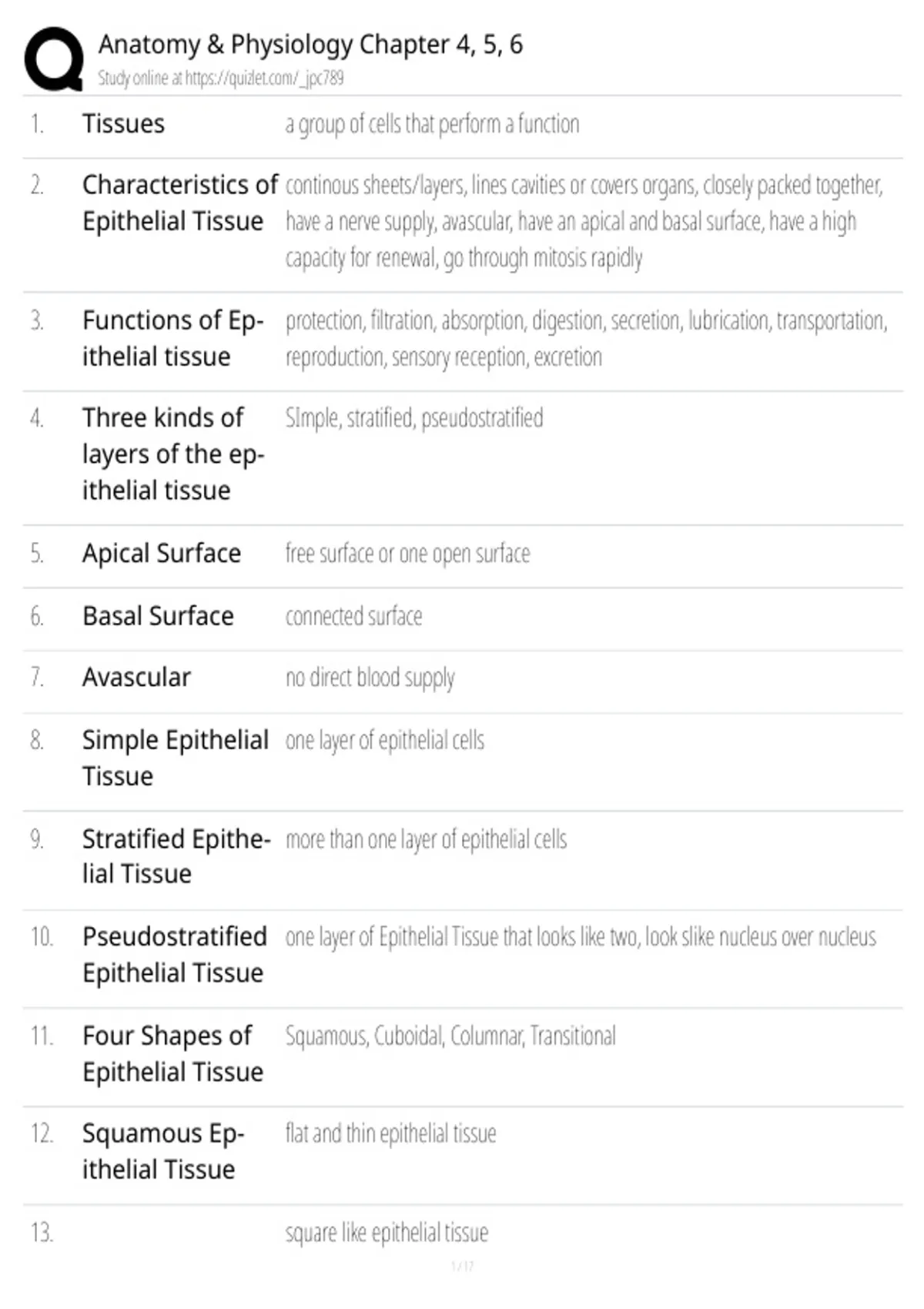Click the Apical Surface term
This screenshot has width=924, height=1309.
pos(162,554)
